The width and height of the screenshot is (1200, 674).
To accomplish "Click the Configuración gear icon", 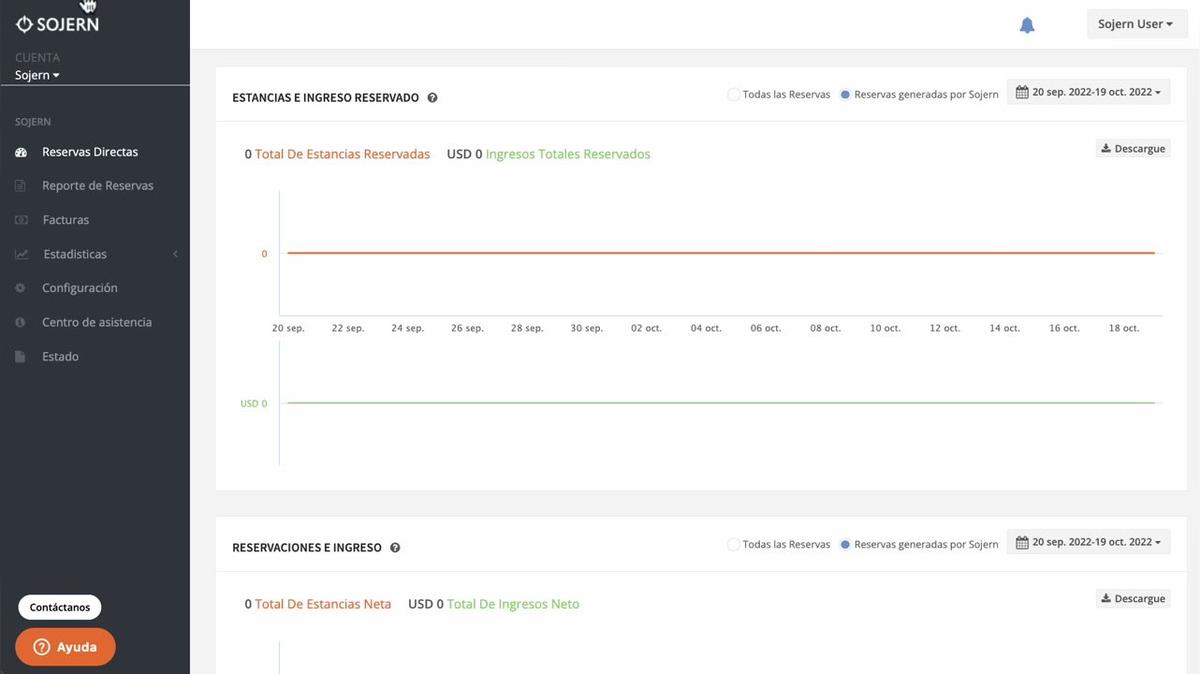I will tap(21, 288).
